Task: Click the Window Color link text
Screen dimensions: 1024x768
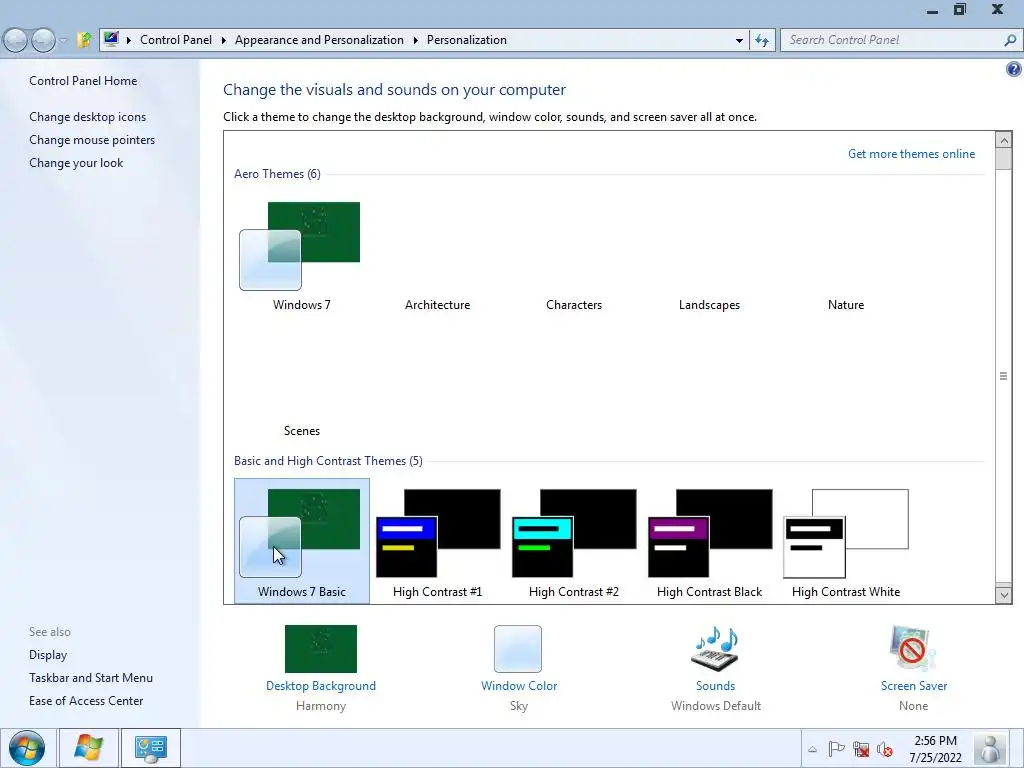Action: tap(519, 686)
